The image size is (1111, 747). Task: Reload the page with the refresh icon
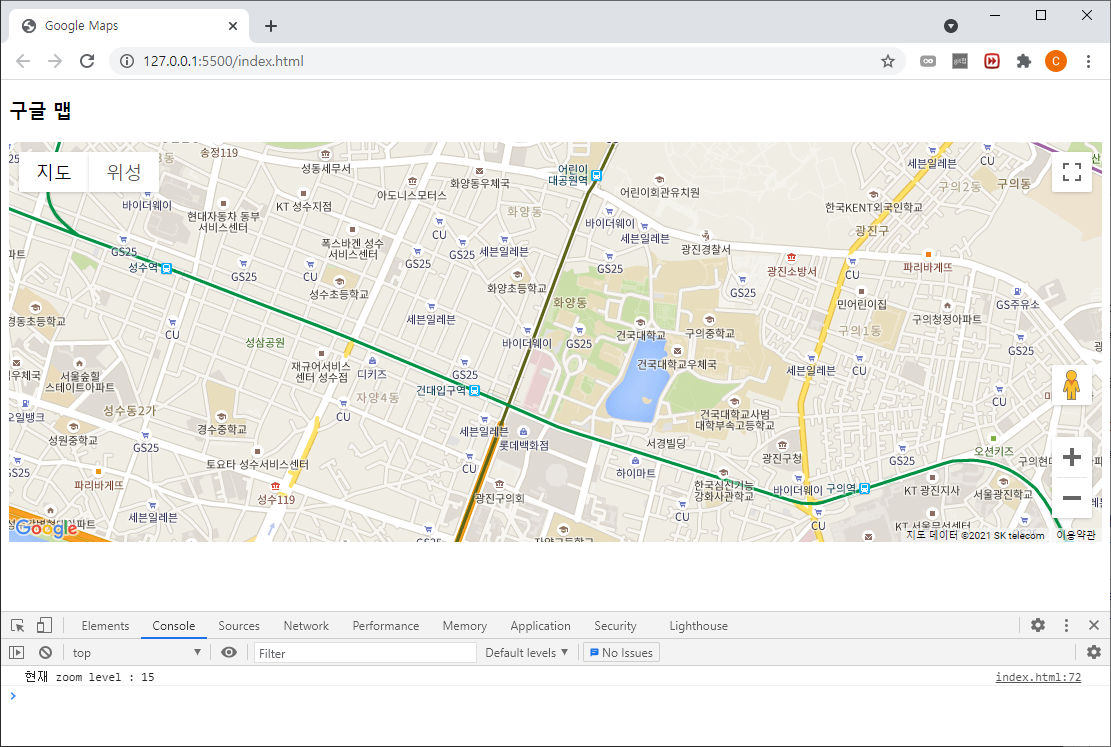click(87, 61)
